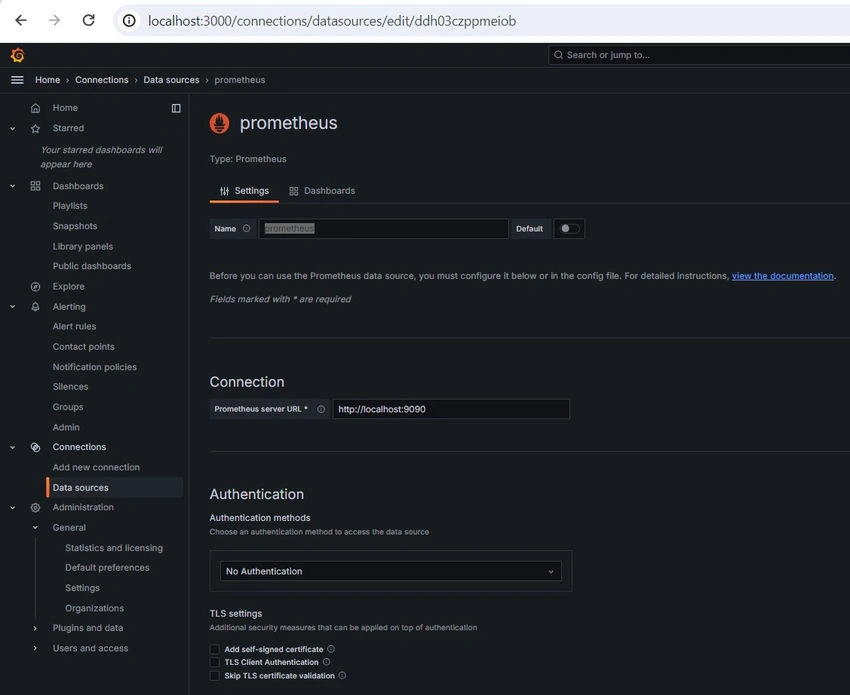Viewport: 850px width, 695px height.
Task: Click the Search or jump to box
Action: (x=699, y=55)
